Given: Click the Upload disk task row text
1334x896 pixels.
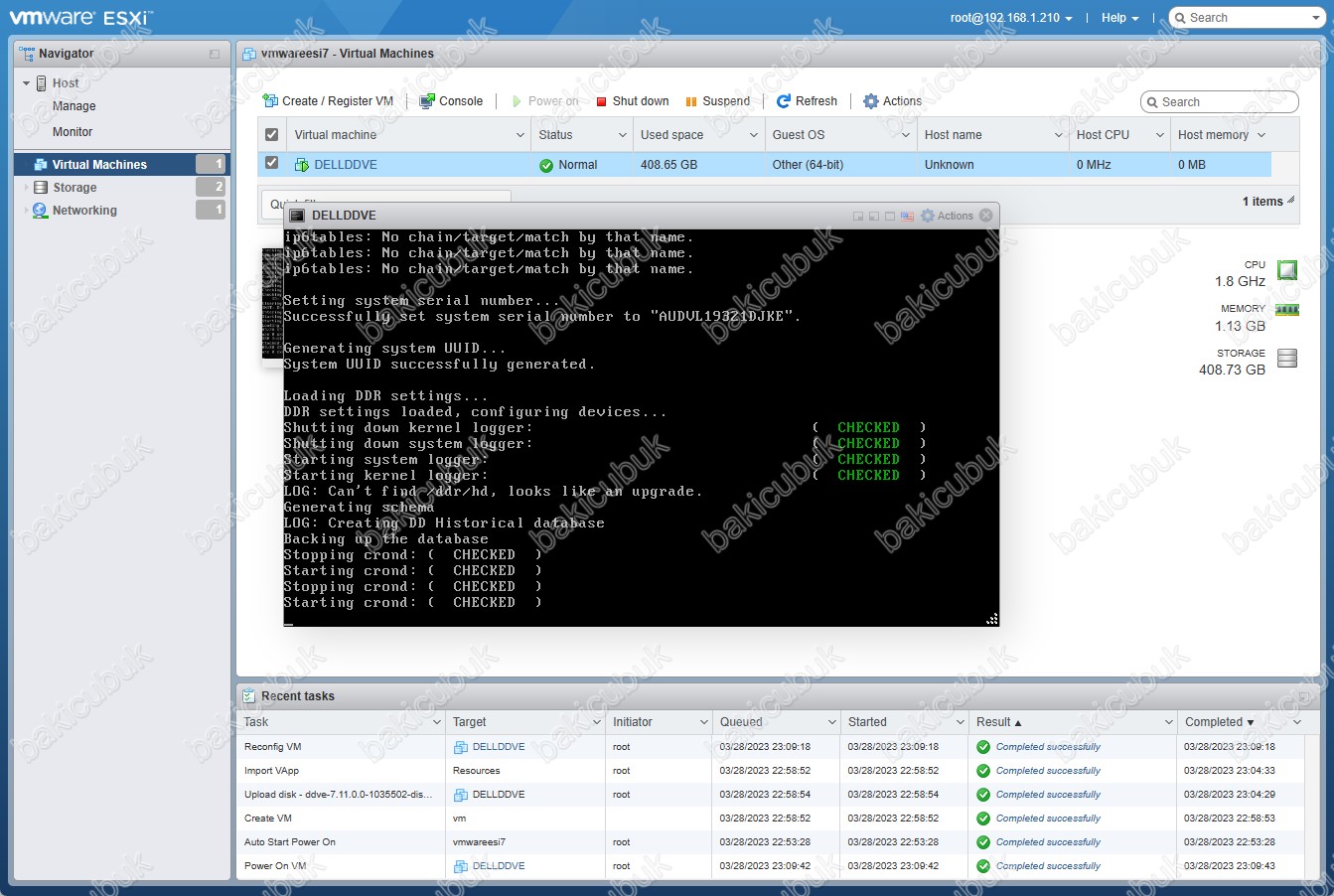Looking at the screenshot, I should 339,795.
